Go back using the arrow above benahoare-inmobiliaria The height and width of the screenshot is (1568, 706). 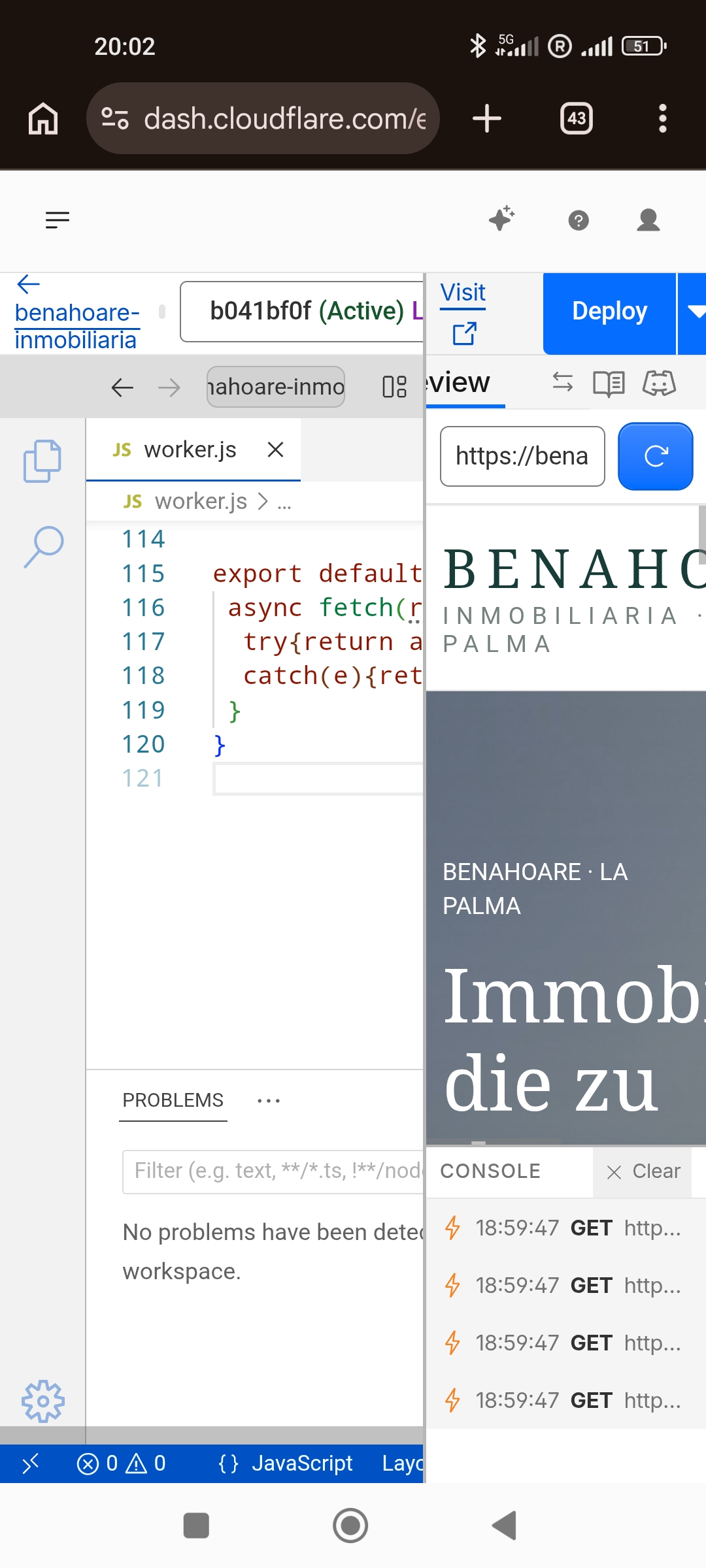28,284
